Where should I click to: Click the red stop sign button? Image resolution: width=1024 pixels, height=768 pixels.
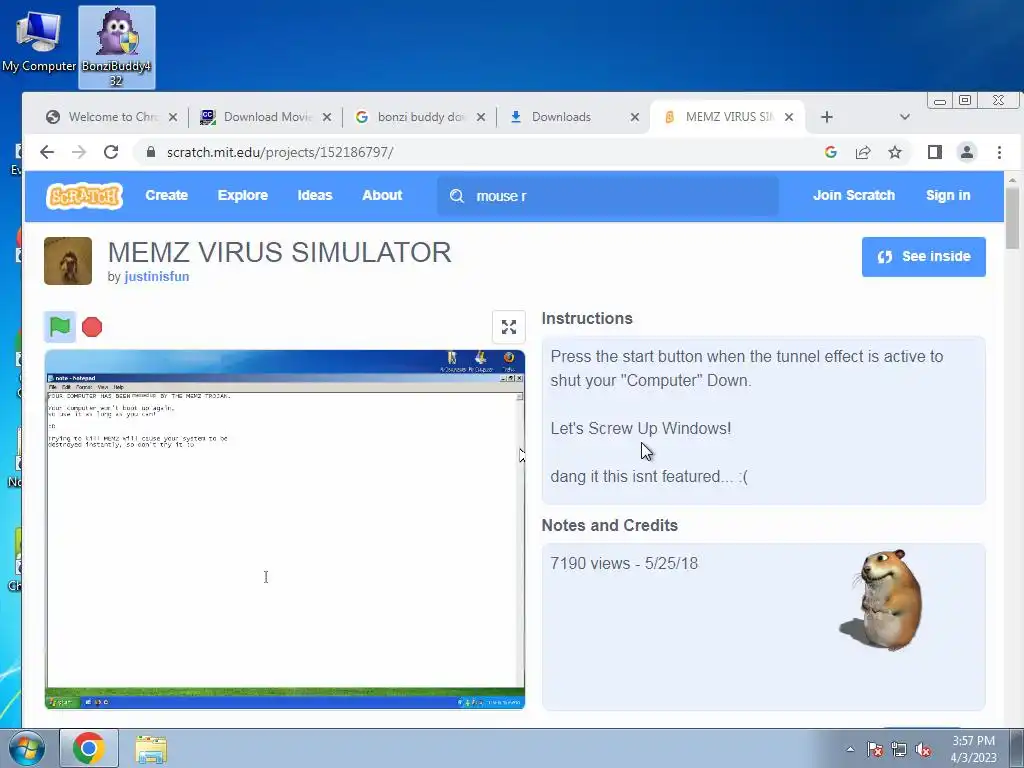92,327
